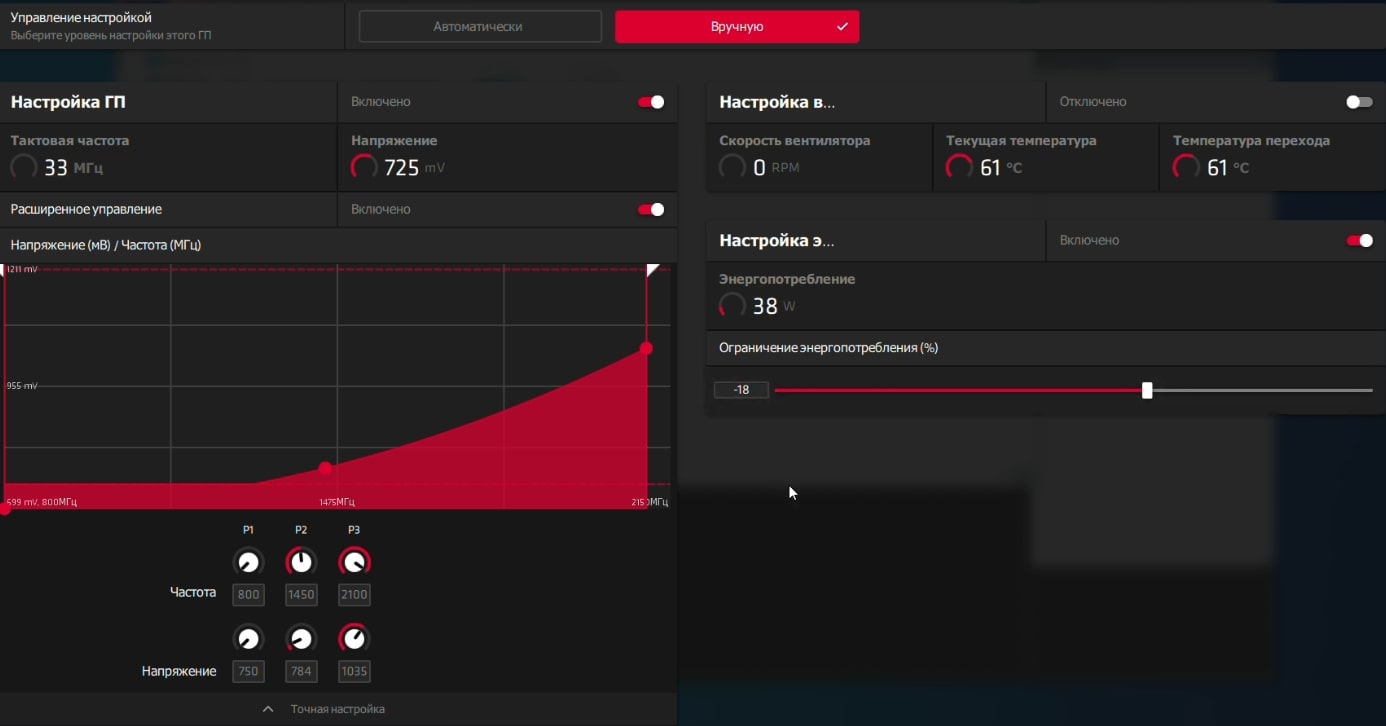This screenshot has width=1386, height=726.
Task: Click the P2 frequency dial knob
Action: (x=301, y=562)
